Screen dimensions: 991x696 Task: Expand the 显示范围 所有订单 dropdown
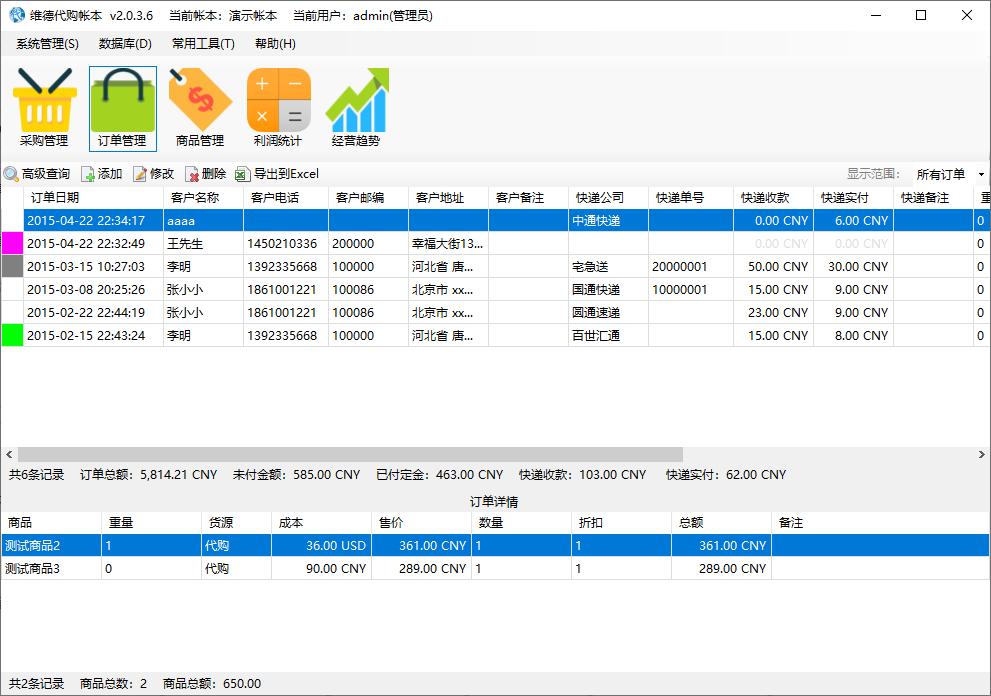coord(980,175)
